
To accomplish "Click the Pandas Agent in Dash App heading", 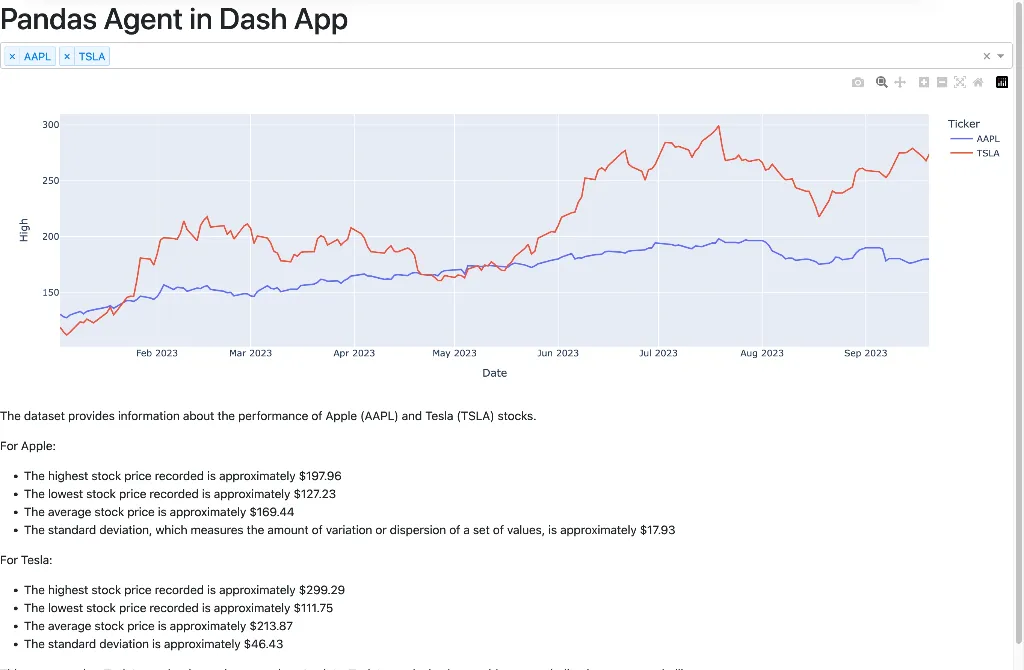I will (174, 19).
